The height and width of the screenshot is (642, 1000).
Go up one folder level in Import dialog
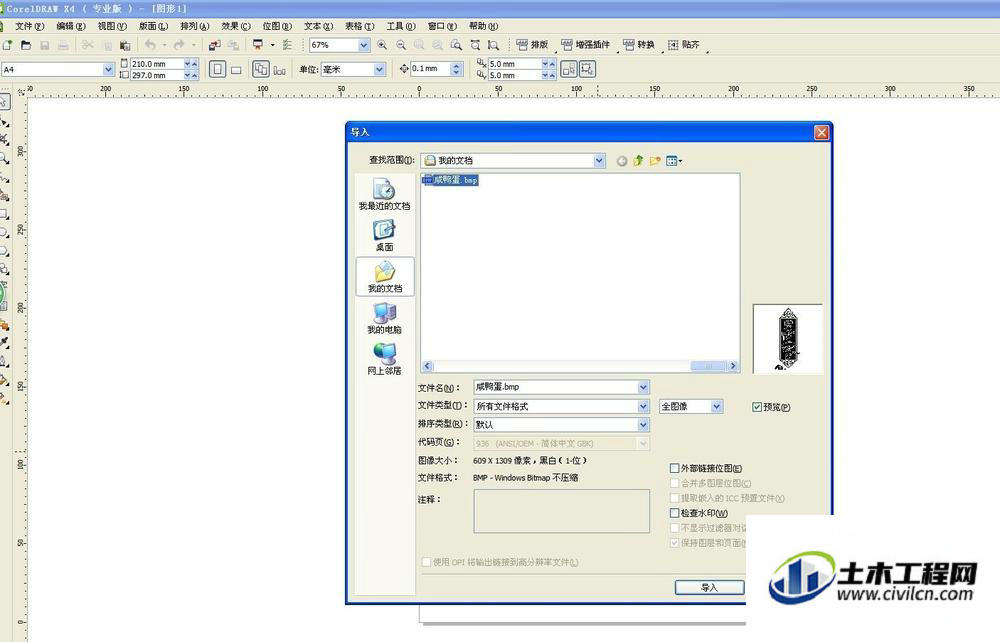(x=638, y=161)
